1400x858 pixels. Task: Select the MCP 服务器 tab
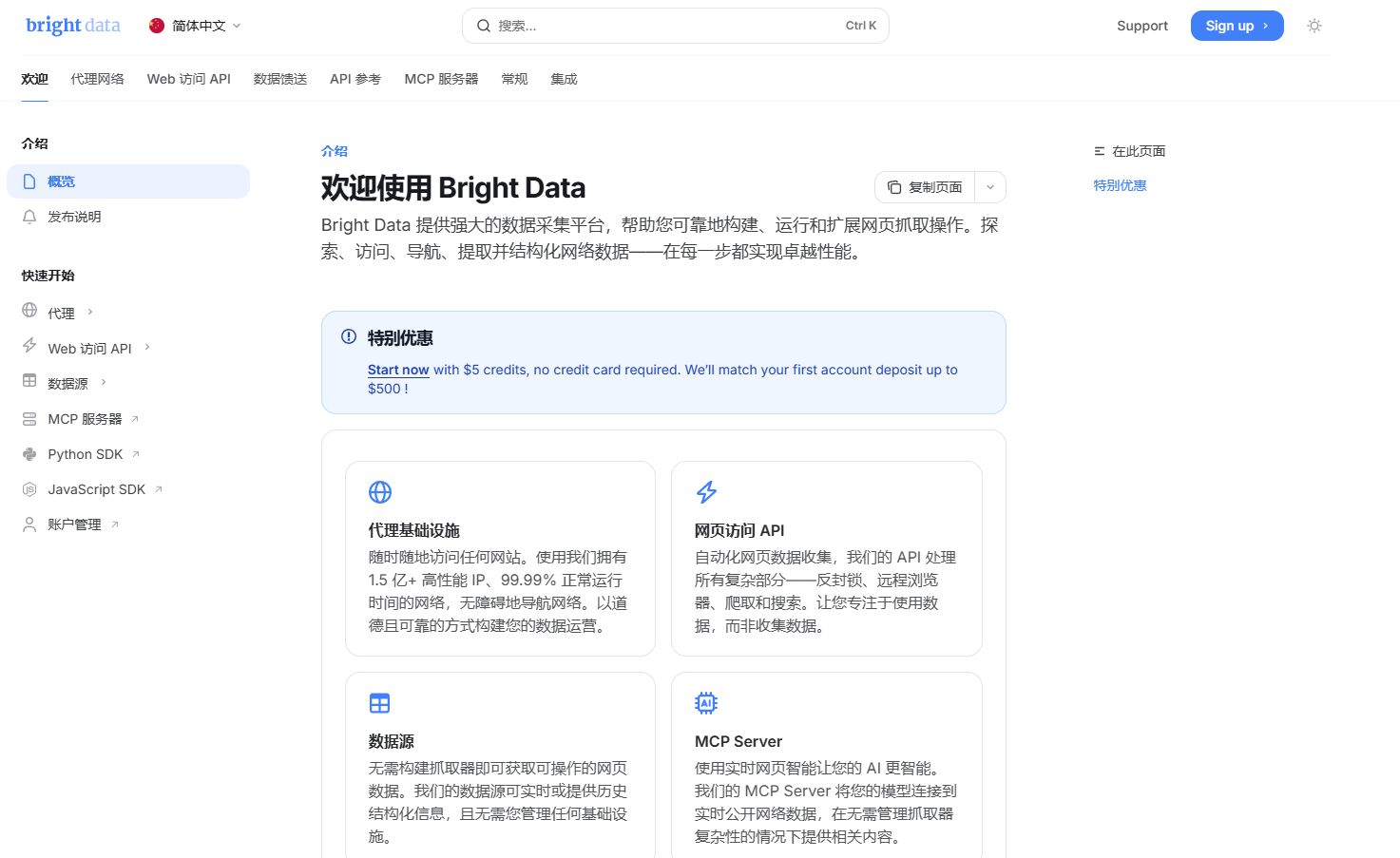tap(441, 79)
